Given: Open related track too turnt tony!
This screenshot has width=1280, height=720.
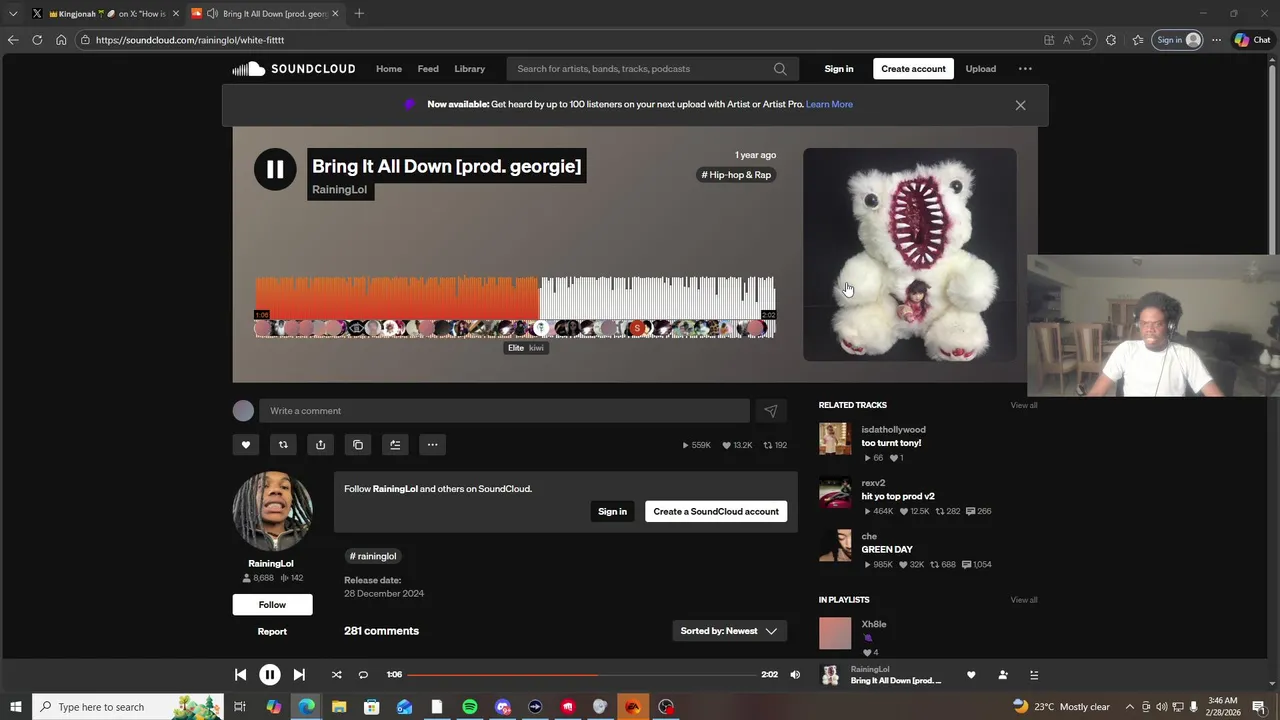Looking at the screenshot, I should click(891, 443).
